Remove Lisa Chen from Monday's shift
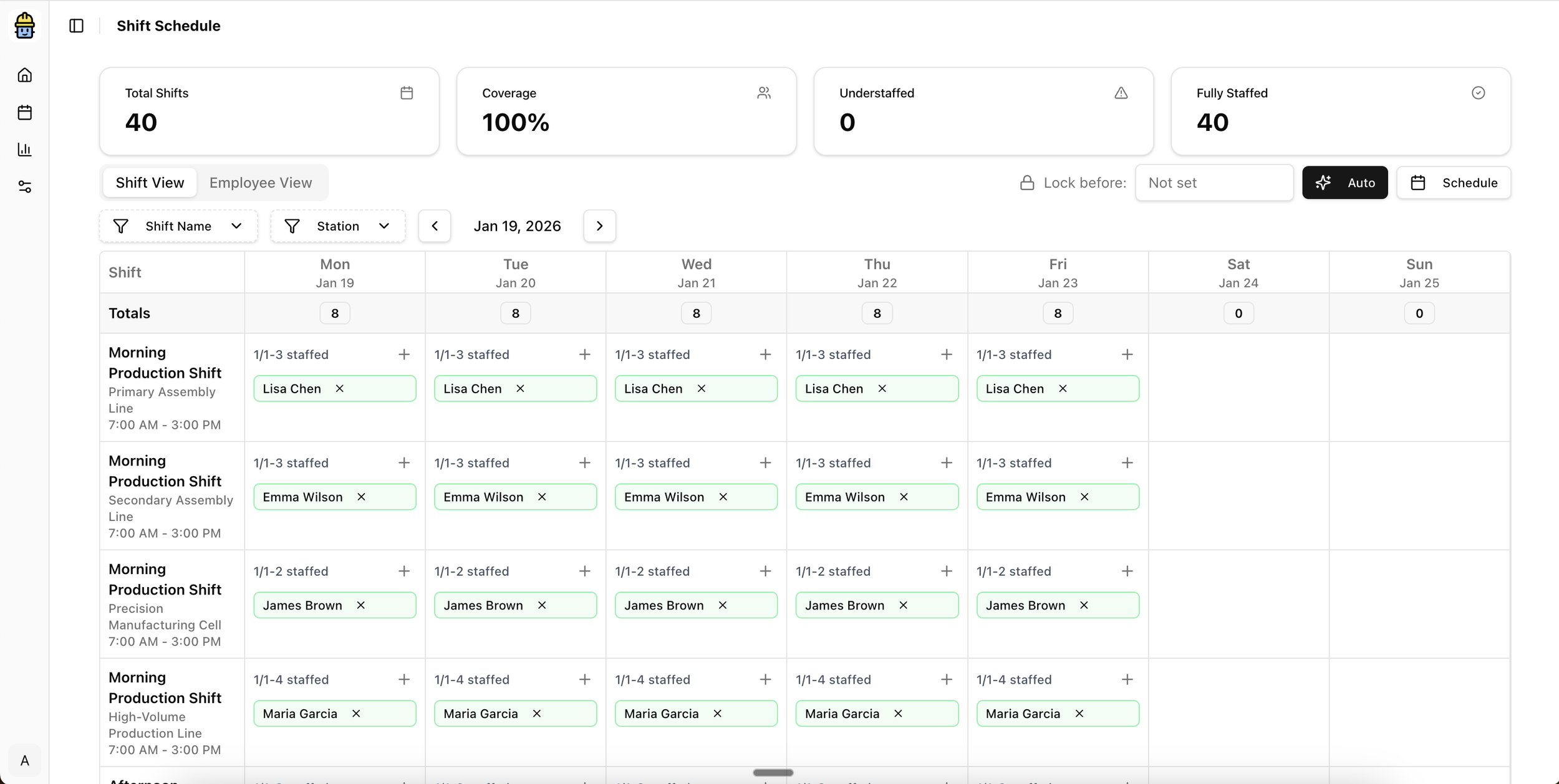Viewport: 1559px width, 784px height. click(x=340, y=388)
